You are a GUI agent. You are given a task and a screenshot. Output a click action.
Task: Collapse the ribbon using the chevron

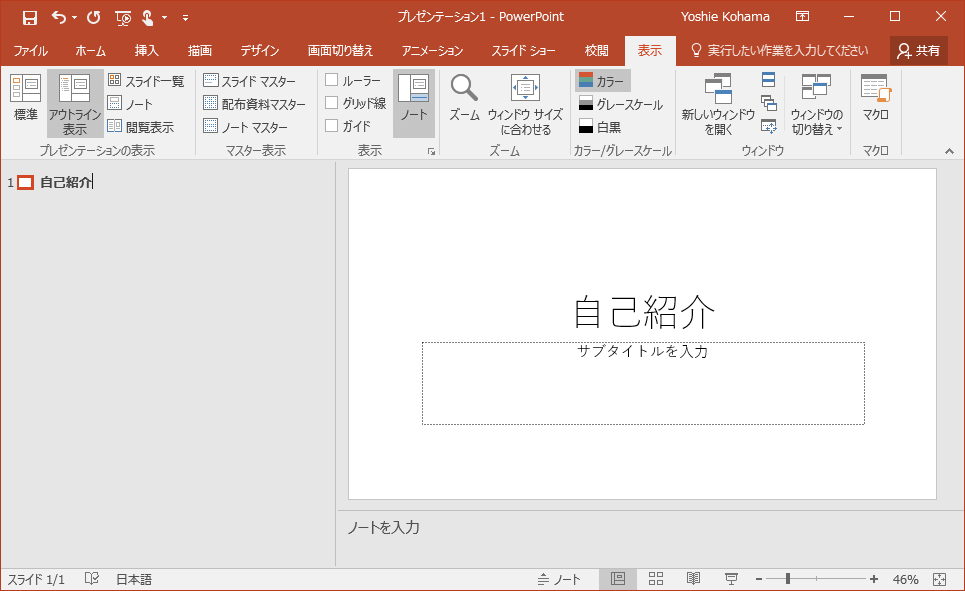click(949, 151)
